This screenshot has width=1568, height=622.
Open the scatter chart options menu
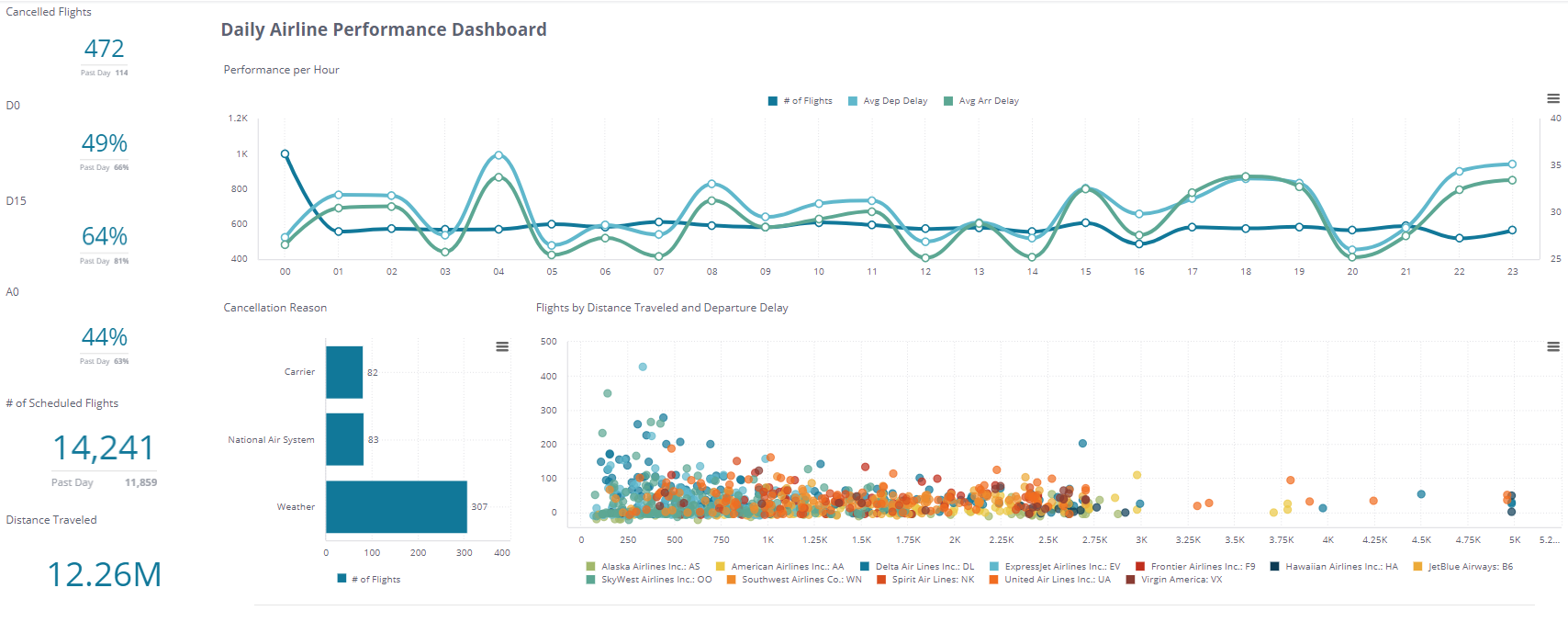[1551, 346]
